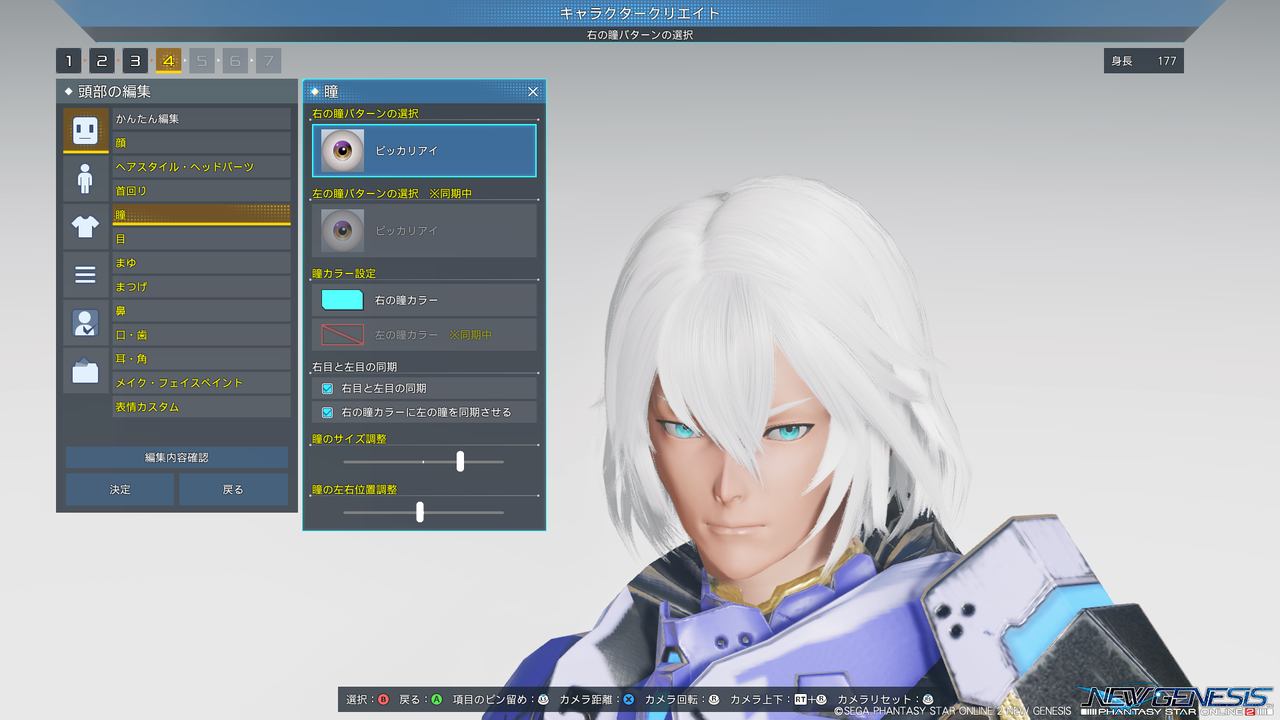Click the カメラリセット hint at bottom
This screenshot has height=720, width=1280.
point(885,700)
